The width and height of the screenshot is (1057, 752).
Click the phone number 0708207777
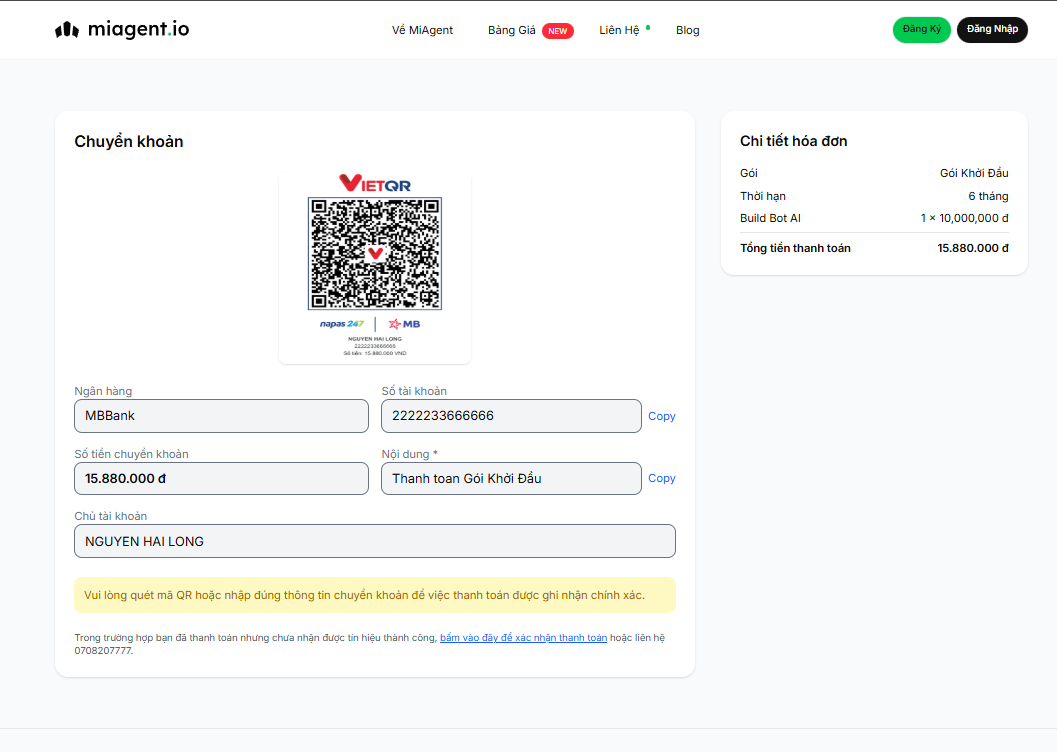tap(103, 651)
